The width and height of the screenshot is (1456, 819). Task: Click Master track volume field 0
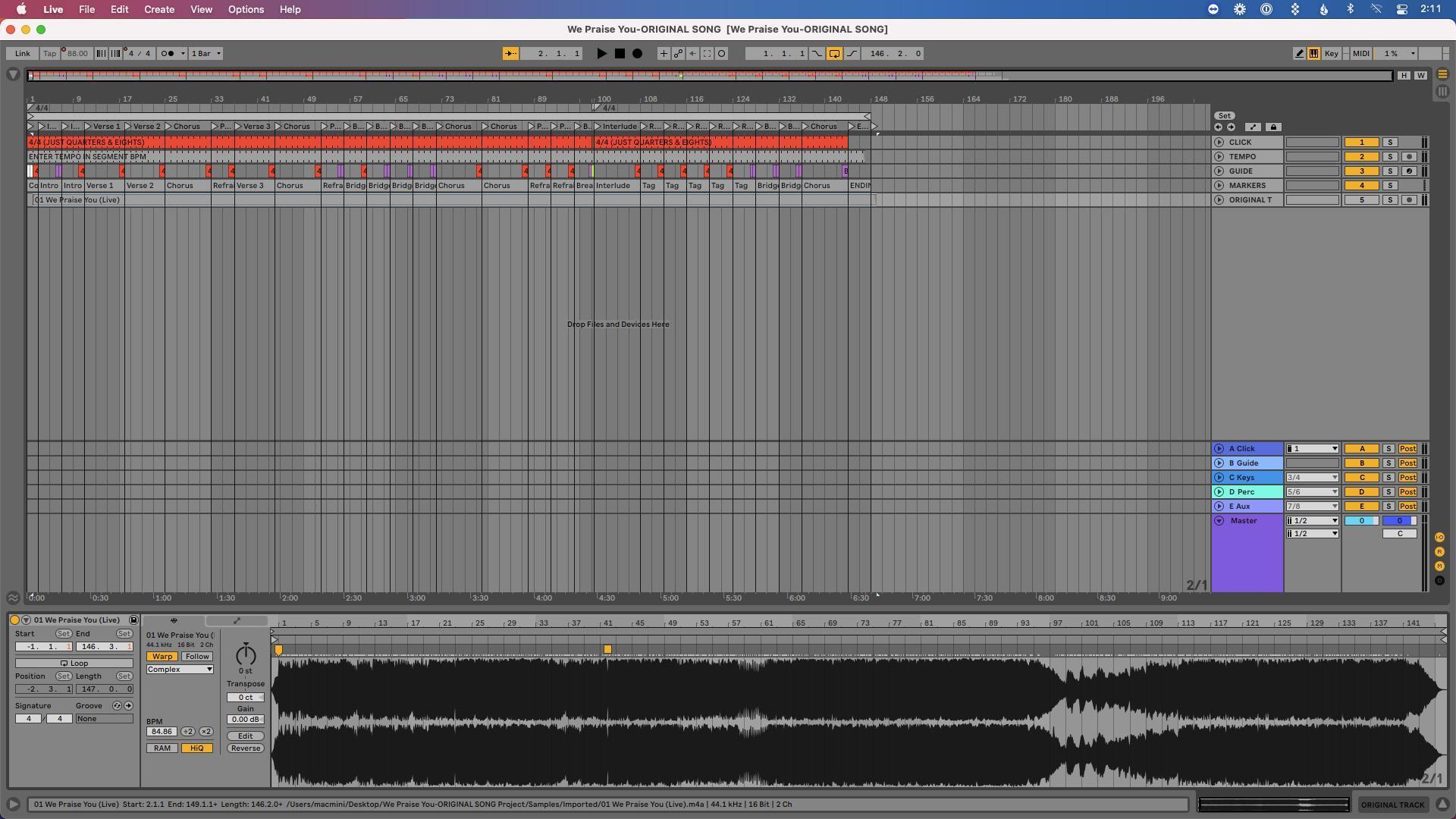tap(1361, 521)
